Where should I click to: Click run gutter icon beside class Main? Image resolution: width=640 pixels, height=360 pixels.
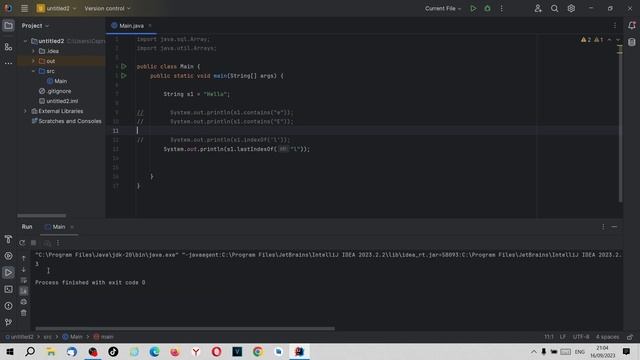click(x=124, y=66)
